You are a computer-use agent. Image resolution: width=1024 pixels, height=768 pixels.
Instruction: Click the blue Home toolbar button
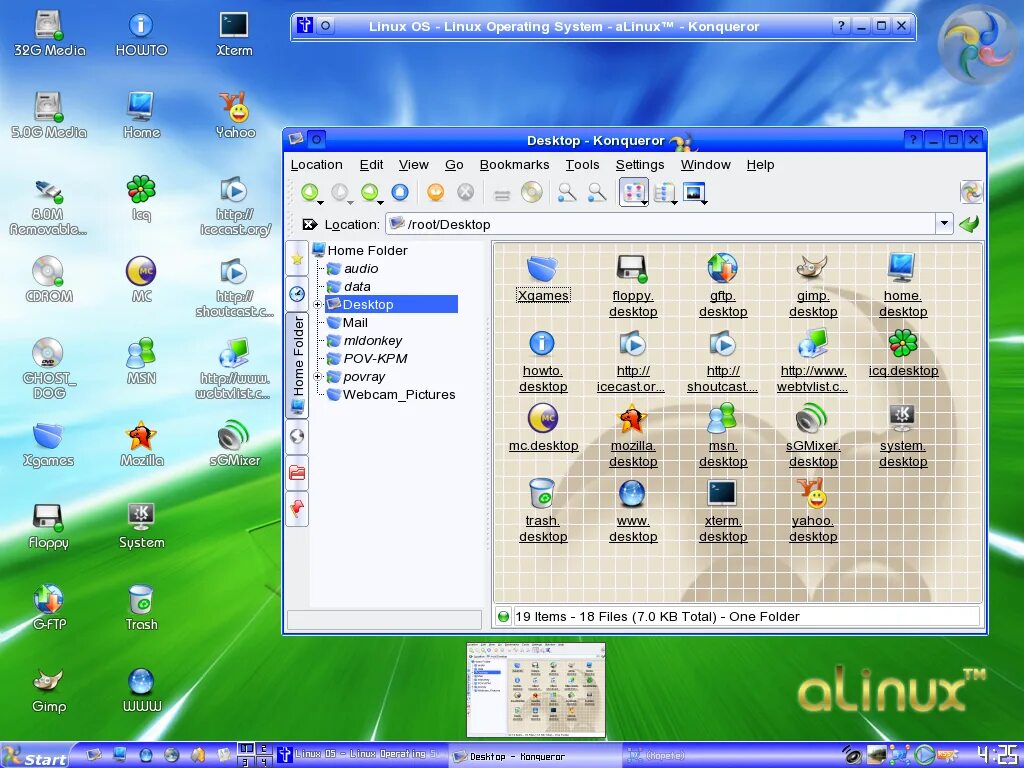pos(400,192)
